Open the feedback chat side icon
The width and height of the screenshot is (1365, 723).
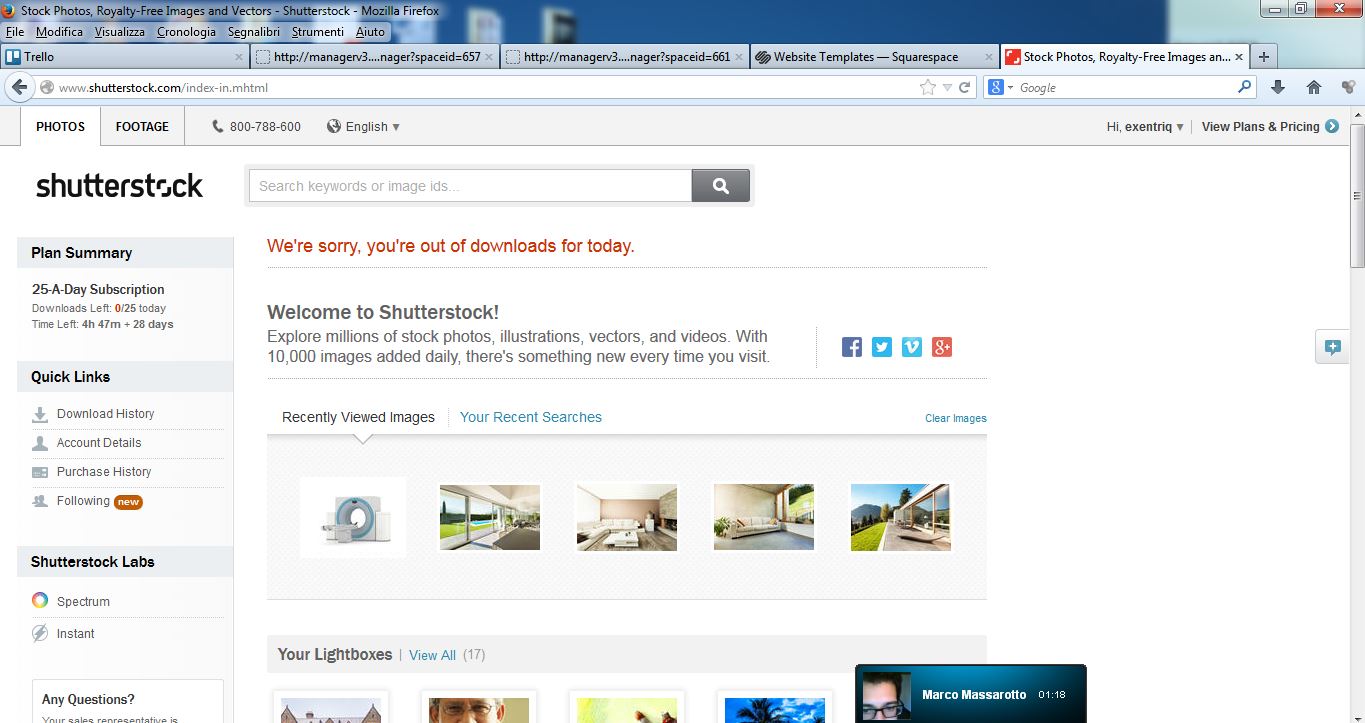[1332, 347]
